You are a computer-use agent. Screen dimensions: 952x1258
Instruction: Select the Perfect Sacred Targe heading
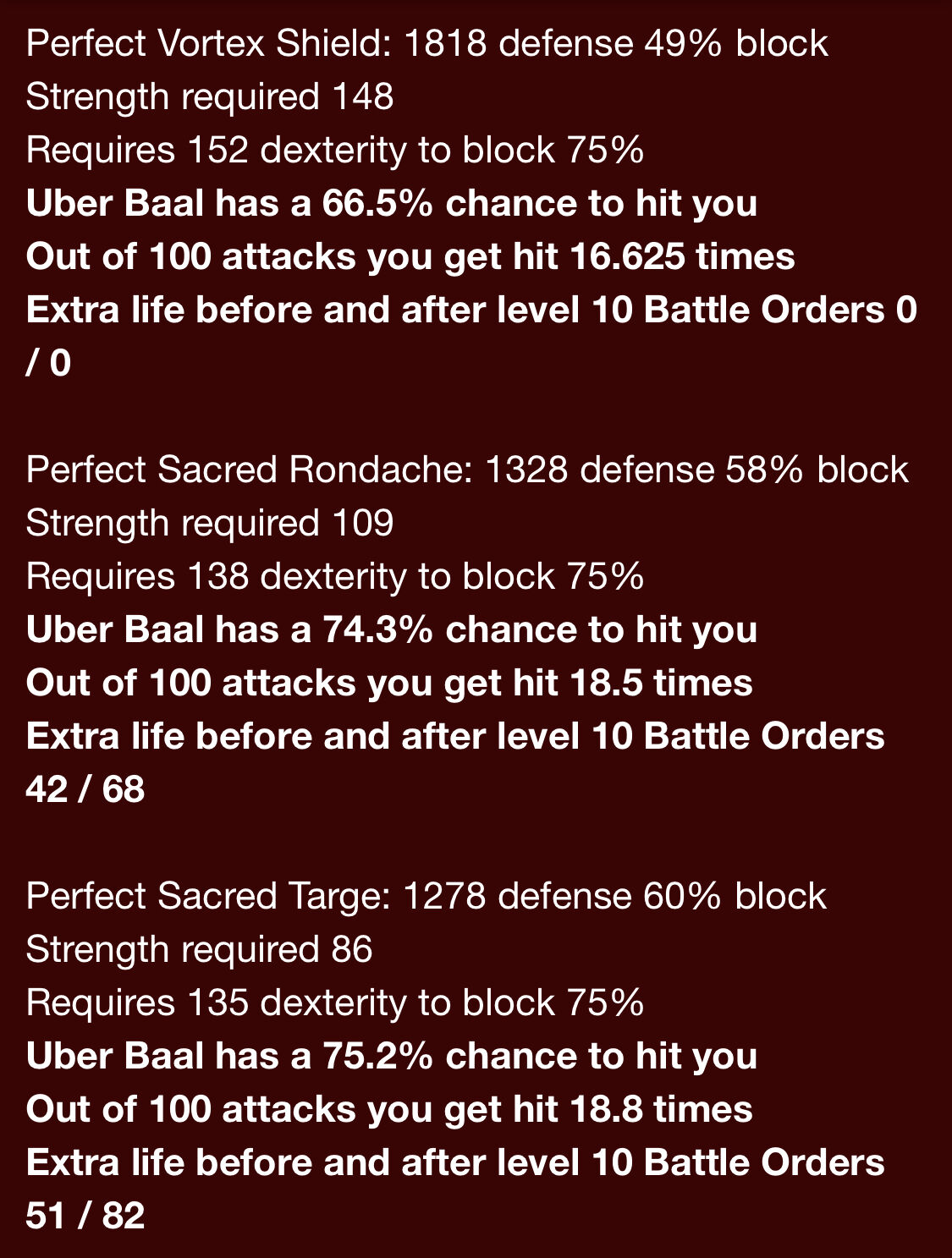click(x=426, y=897)
